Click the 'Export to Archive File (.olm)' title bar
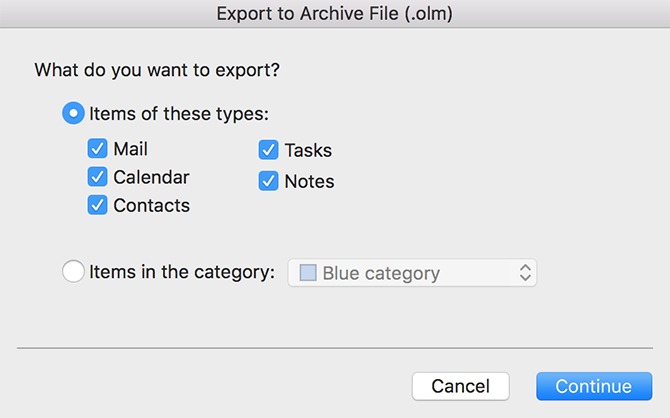This screenshot has width=670, height=418. [x=335, y=14]
